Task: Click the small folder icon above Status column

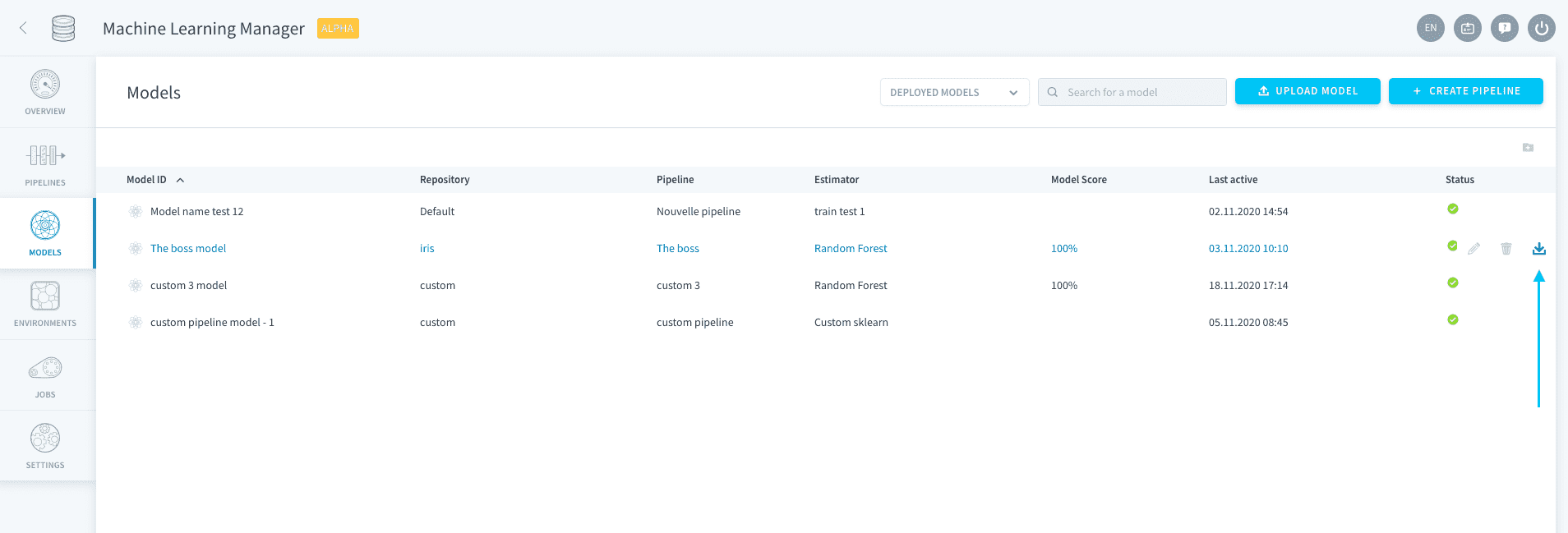Action: pos(1528,148)
